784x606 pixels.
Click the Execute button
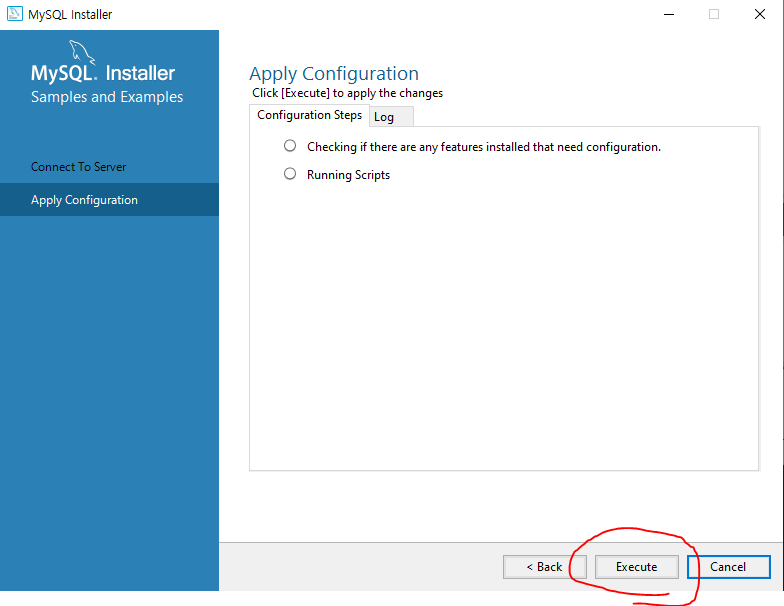[x=636, y=566]
